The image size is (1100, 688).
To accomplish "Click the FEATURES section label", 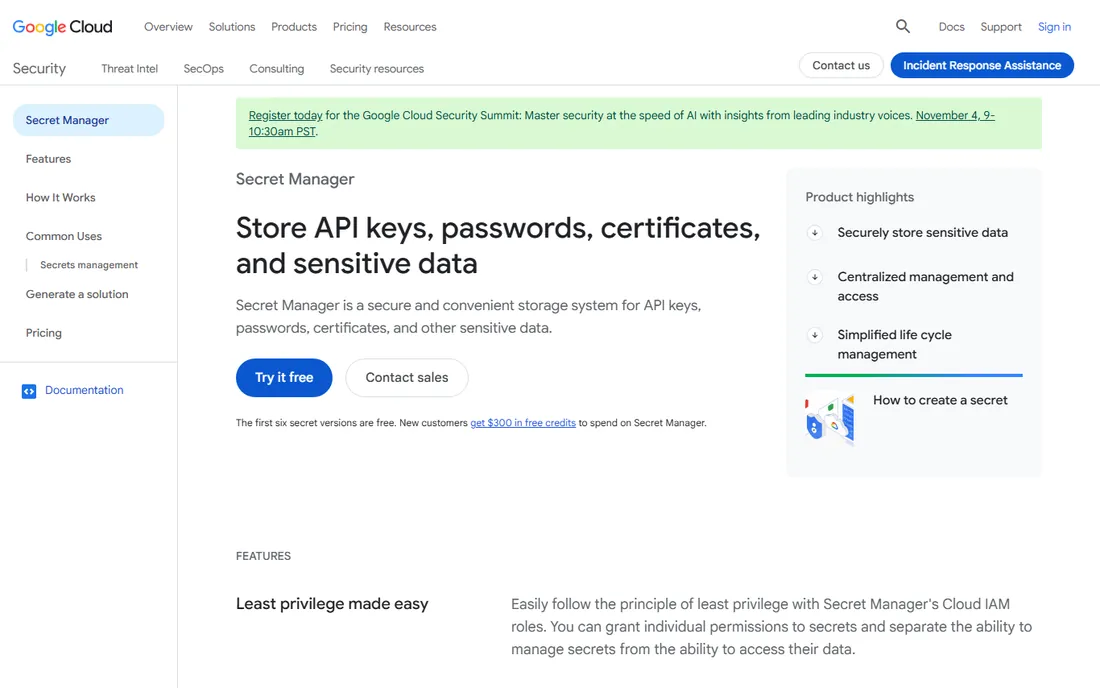I will (263, 556).
